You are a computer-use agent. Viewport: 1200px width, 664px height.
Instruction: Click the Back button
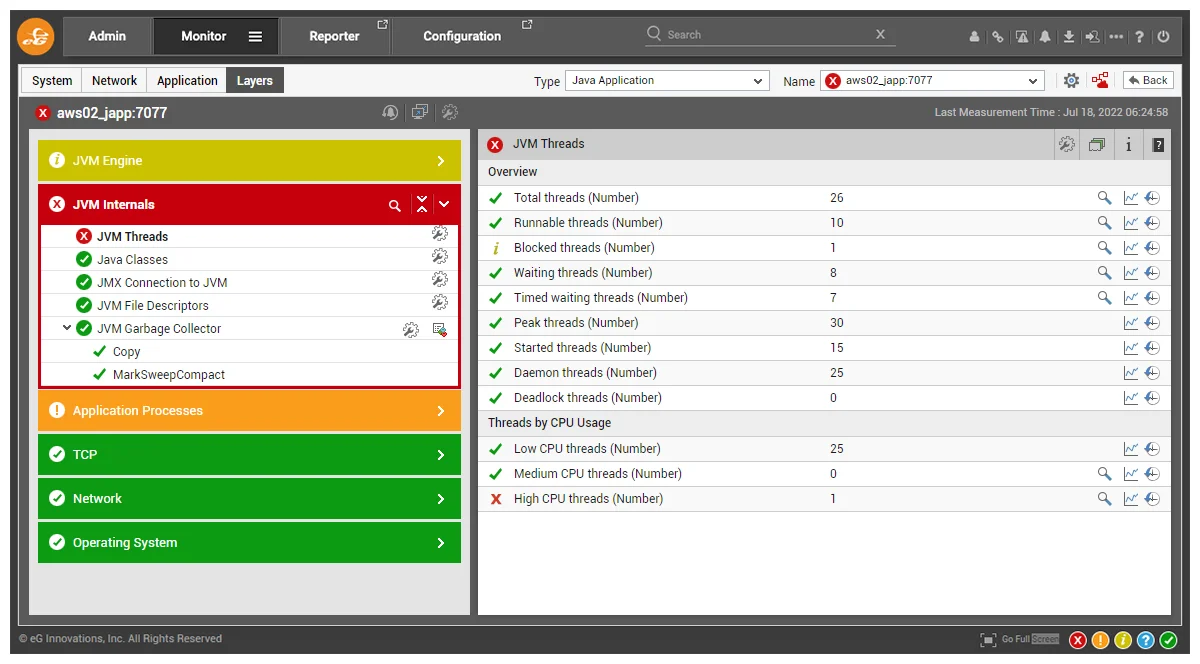click(x=1147, y=81)
